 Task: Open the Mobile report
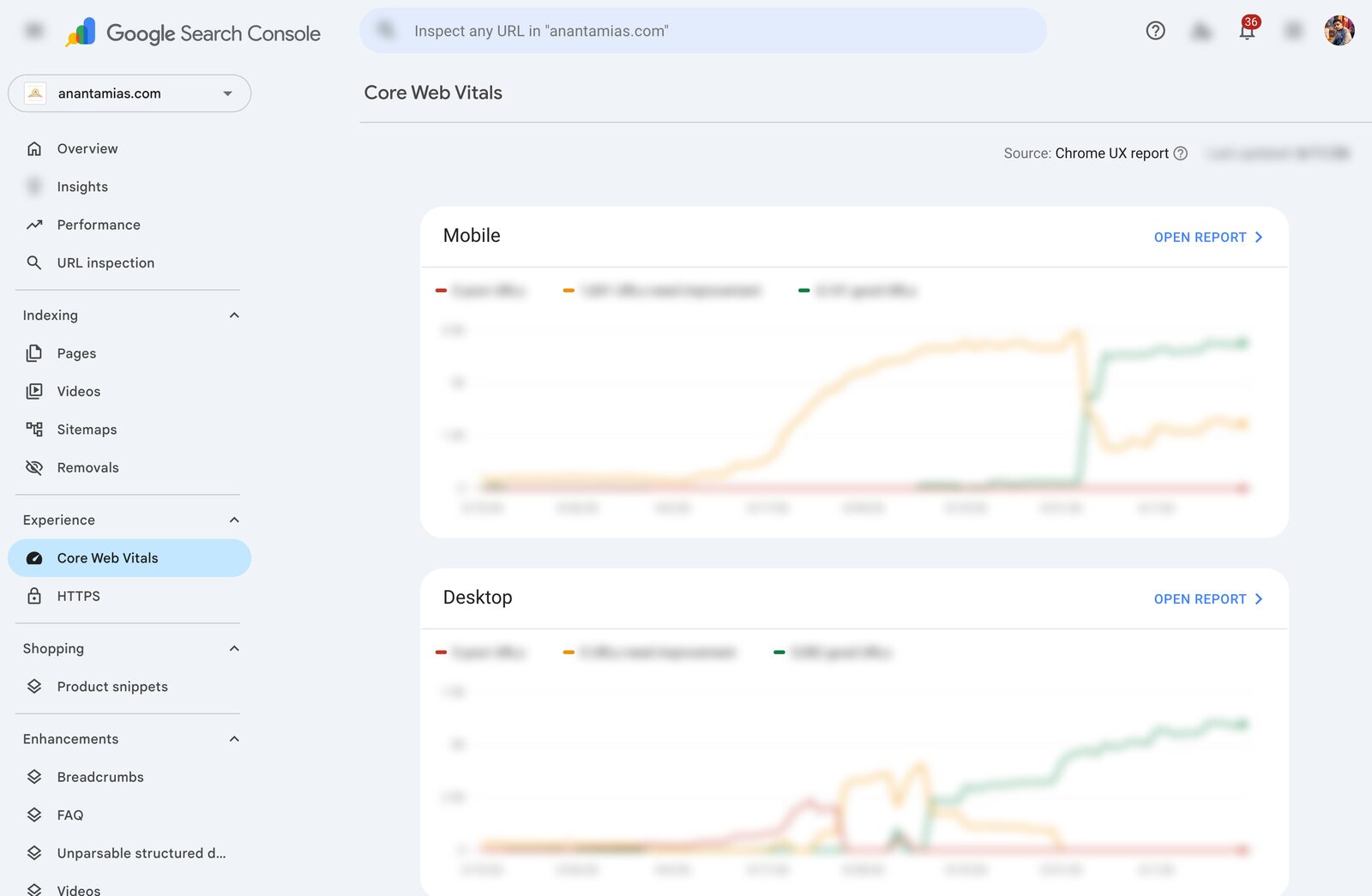(1208, 238)
